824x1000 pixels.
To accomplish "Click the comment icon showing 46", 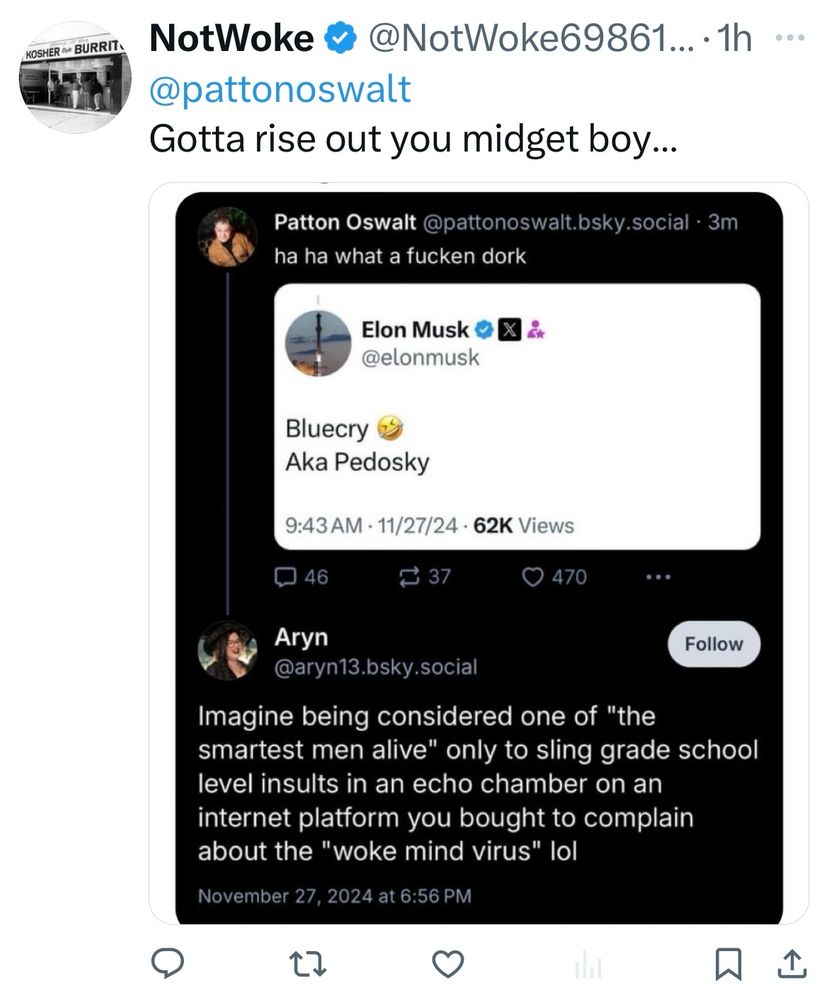I will [x=301, y=577].
